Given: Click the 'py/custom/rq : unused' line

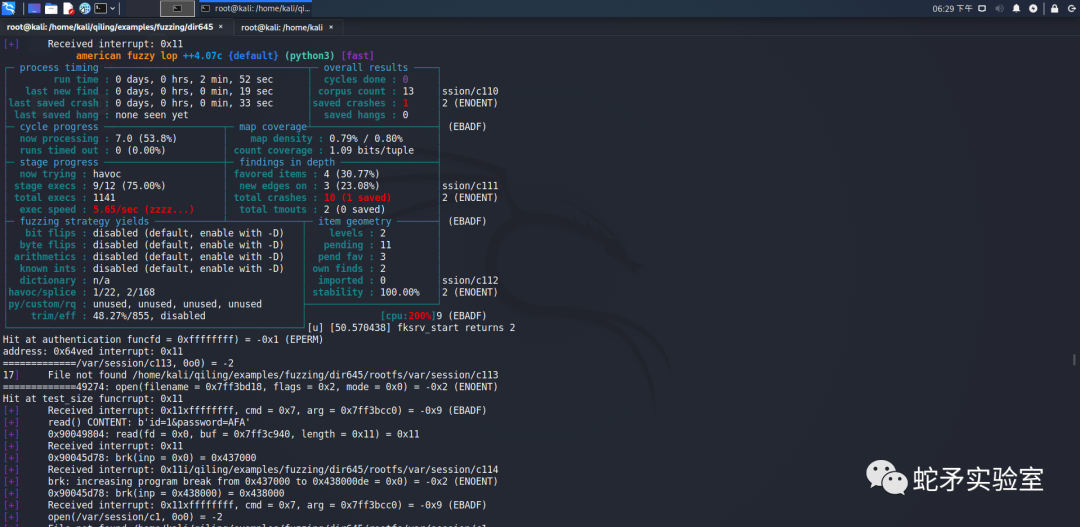Looking at the screenshot, I should tap(135, 304).
